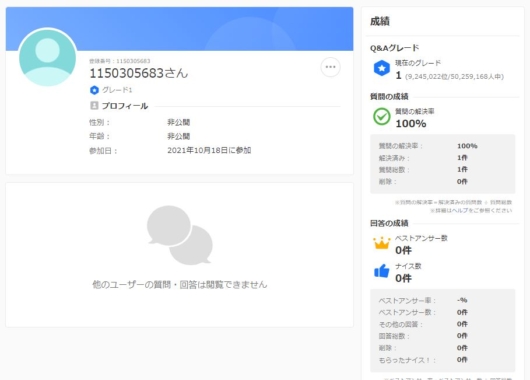Click the 質問総数 row value 1件

[462, 169]
